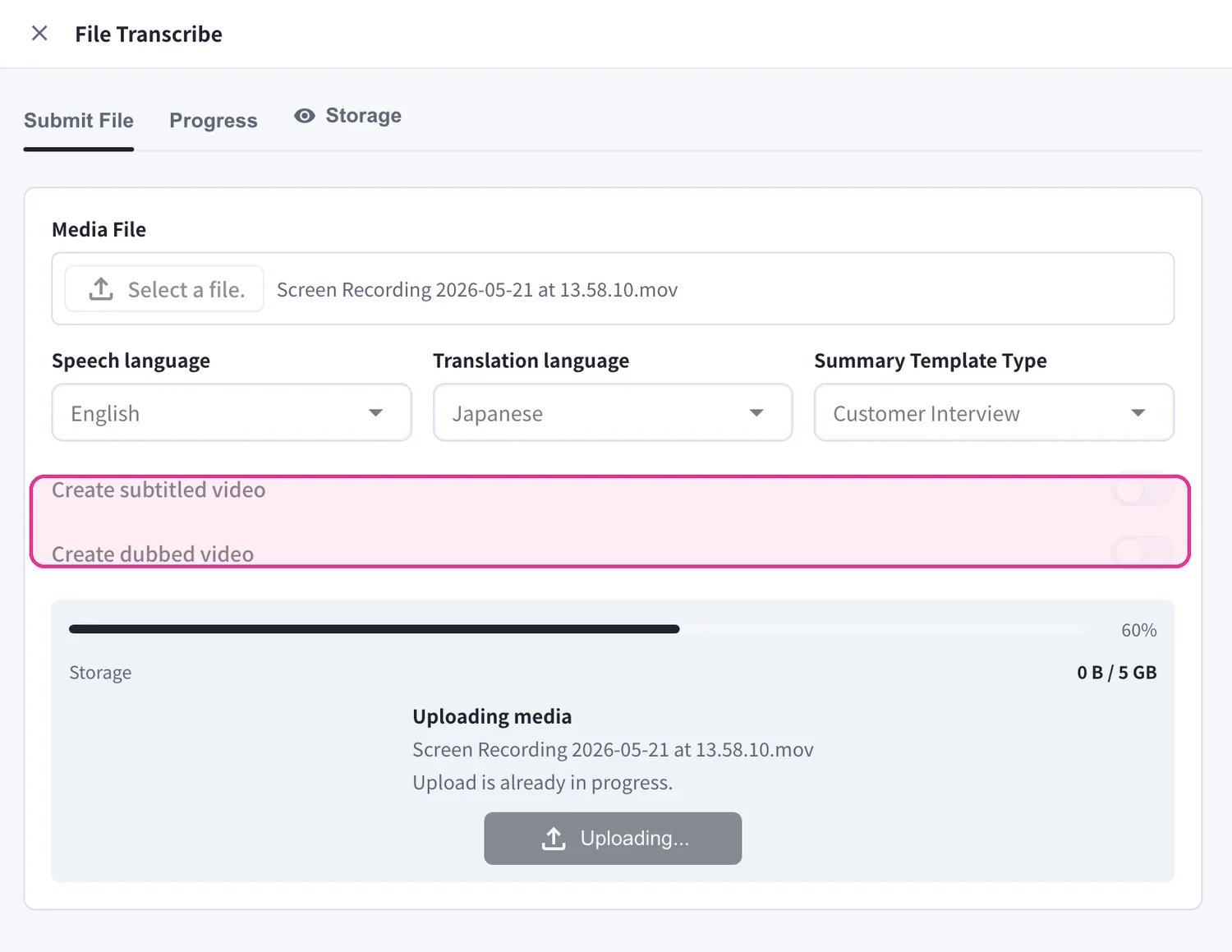This screenshot has width=1232, height=952.
Task: Open the Storage tab
Action: (x=348, y=116)
